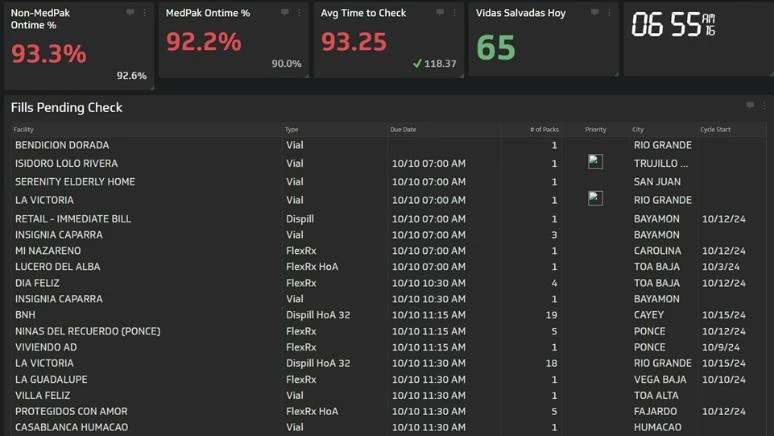Sort table by Facility column header
Screen dimensions: 774x436
pos(23,130)
